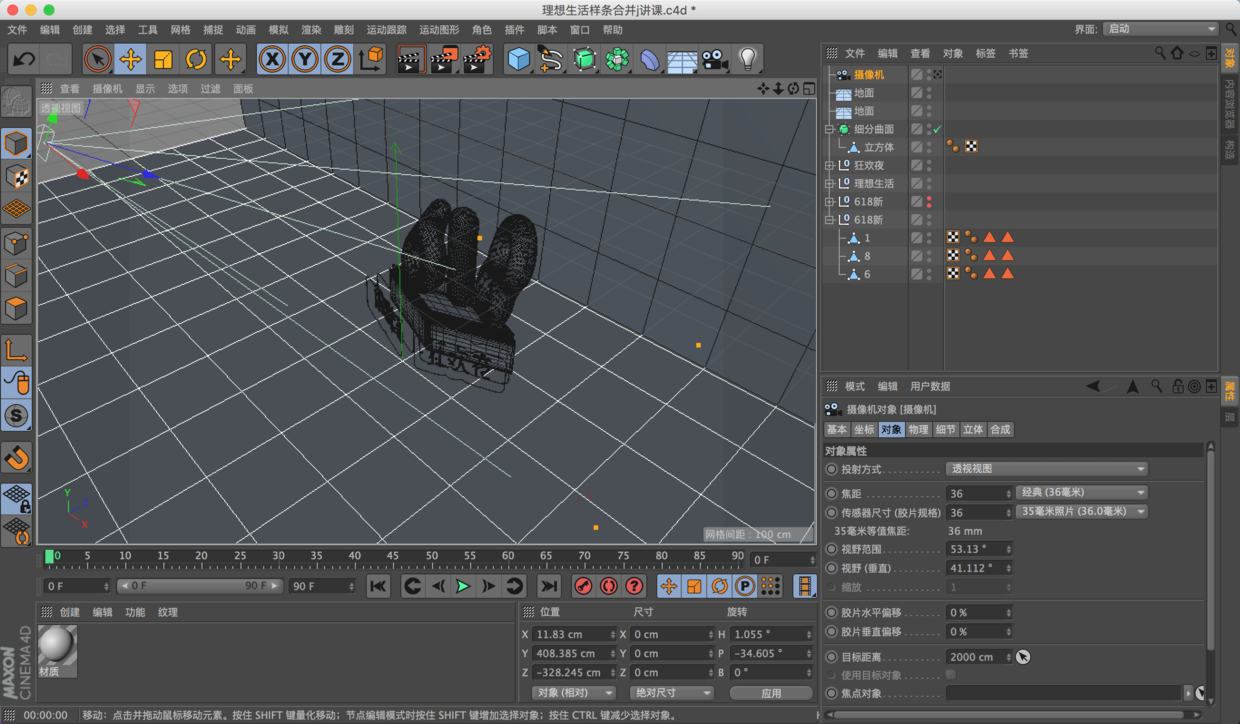Image resolution: width=1240 pixels, height=724 pixels.
Task: Expand the 狂欢夜 object group
Action: (x=830, y=165)
